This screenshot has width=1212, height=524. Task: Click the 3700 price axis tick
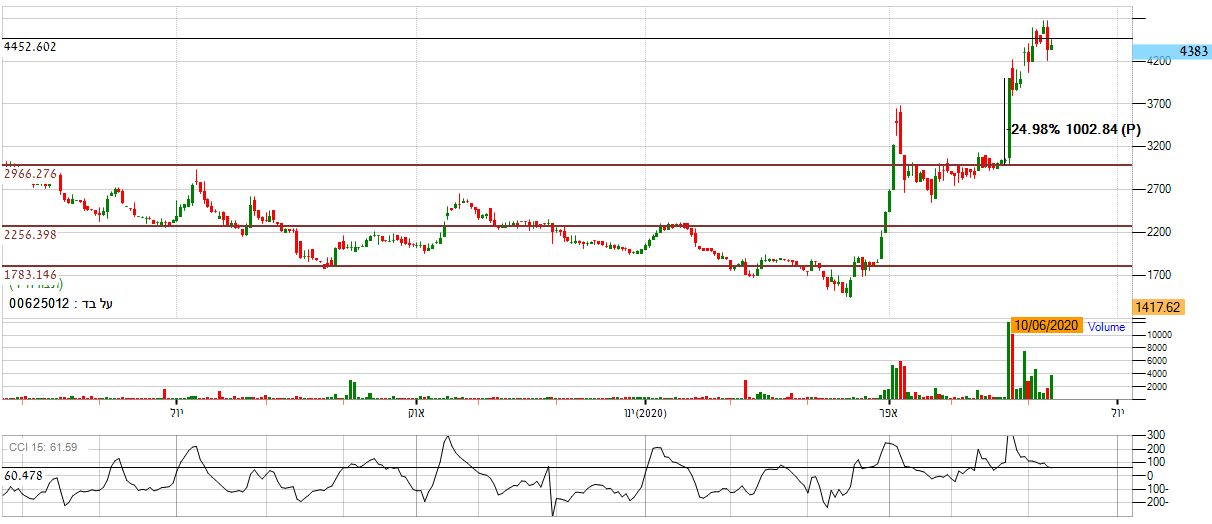pos(1159,104)
